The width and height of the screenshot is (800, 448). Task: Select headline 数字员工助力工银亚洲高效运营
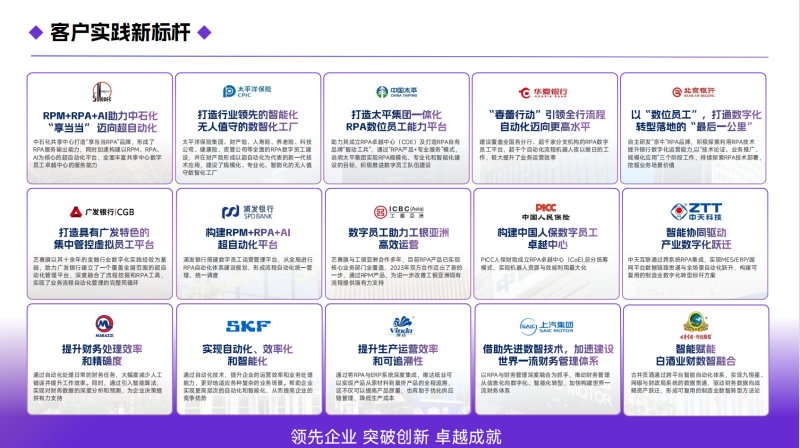398,238
